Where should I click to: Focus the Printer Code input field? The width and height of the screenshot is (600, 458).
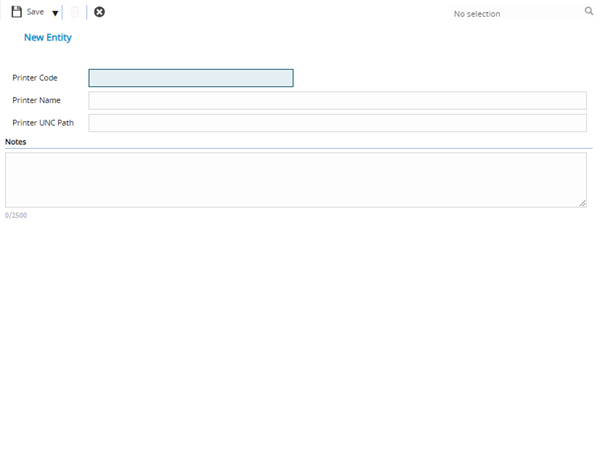pos(190,78)
